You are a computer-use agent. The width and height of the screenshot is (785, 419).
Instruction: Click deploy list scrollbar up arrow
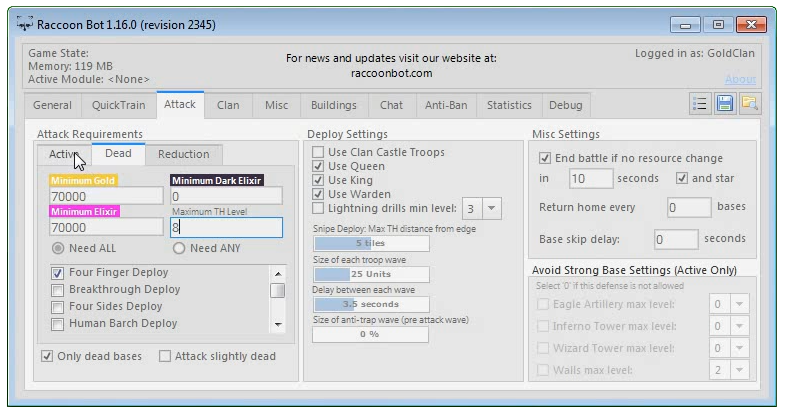click(278, 273)
